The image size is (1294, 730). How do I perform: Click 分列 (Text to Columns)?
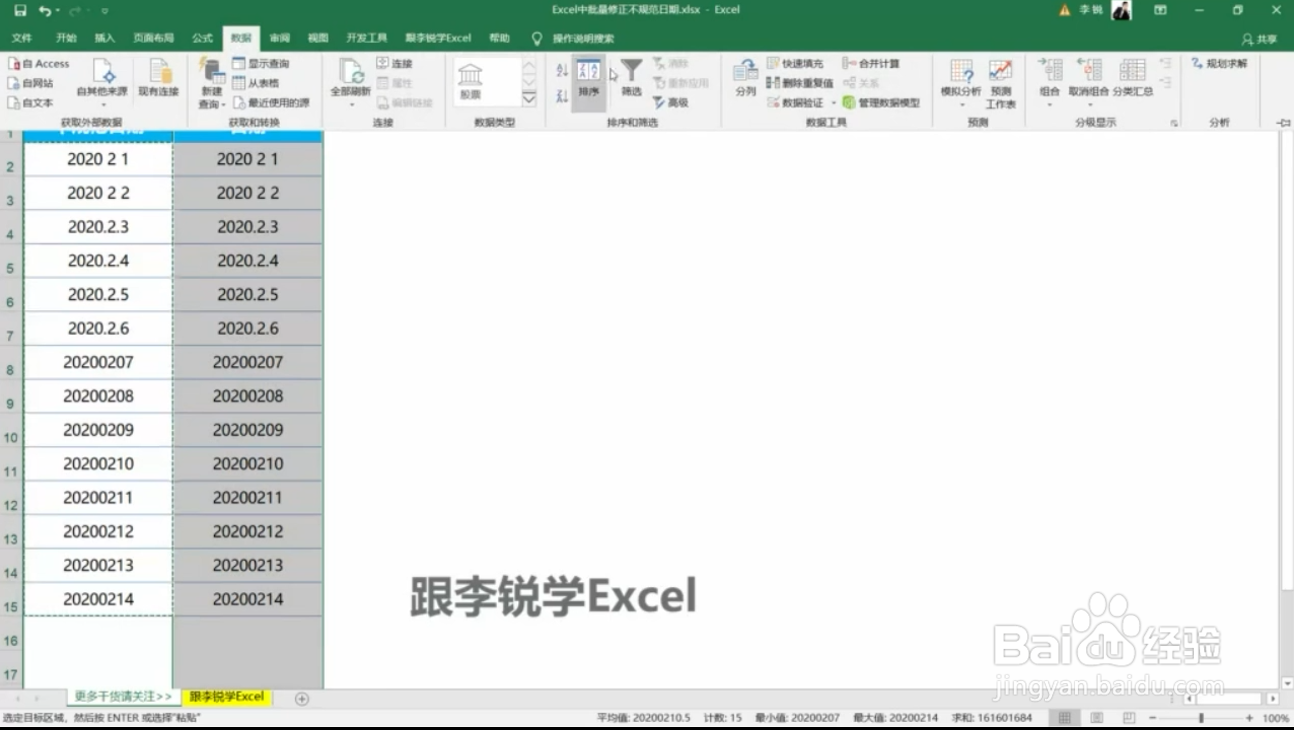746,79
